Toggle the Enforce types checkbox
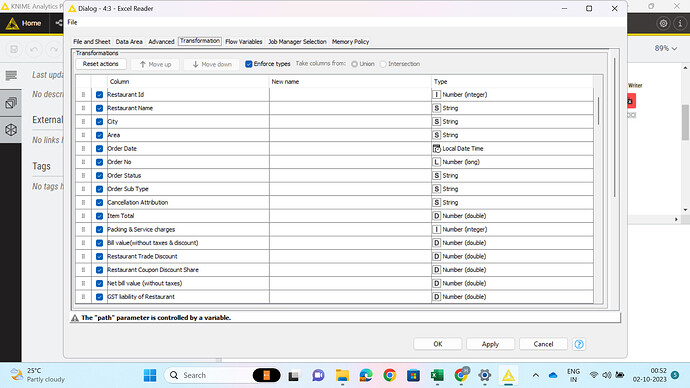 [x=249, y=64]
